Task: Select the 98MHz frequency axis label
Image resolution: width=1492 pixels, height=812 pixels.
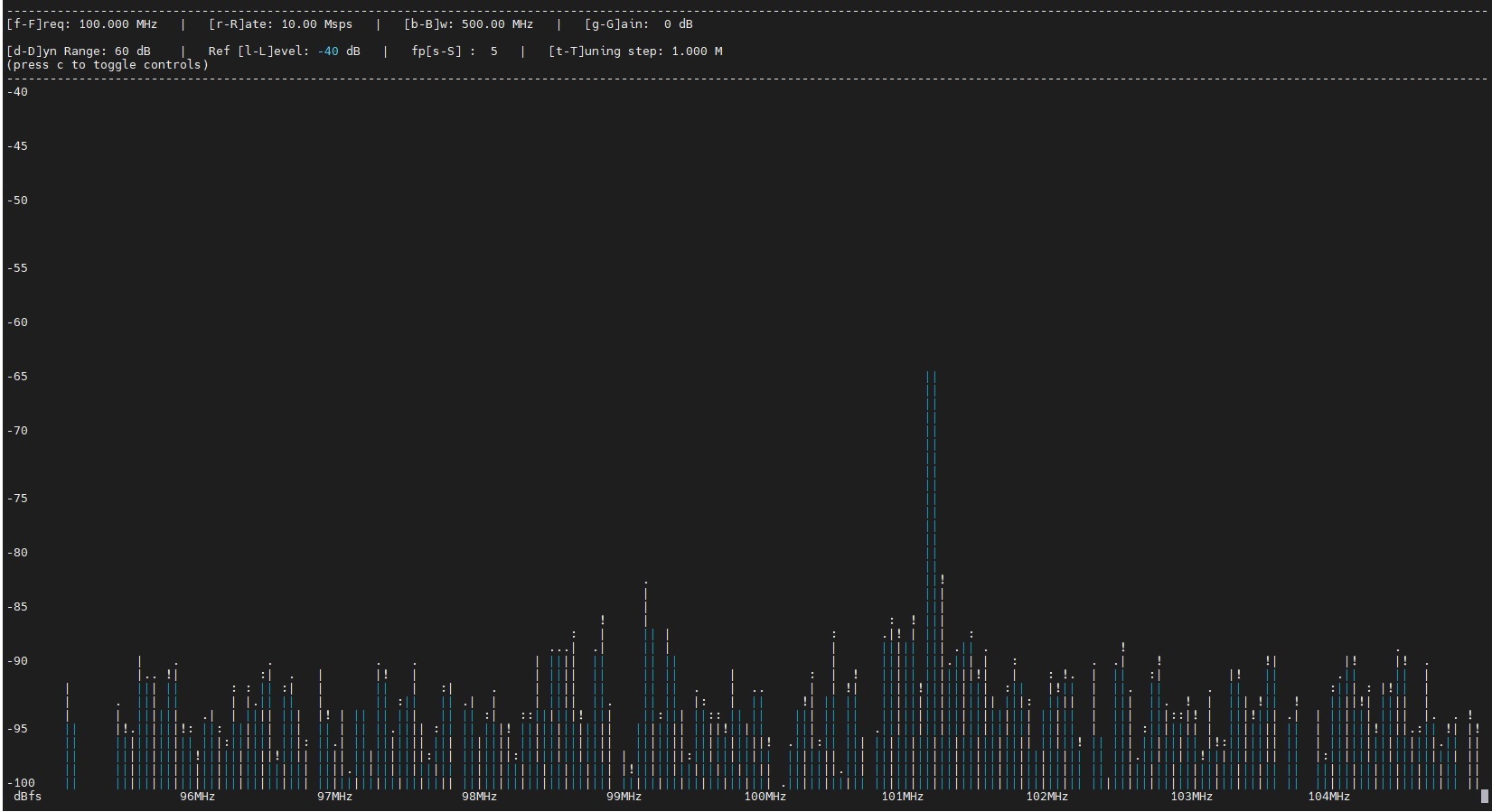Action: click(x=479, y=797)
